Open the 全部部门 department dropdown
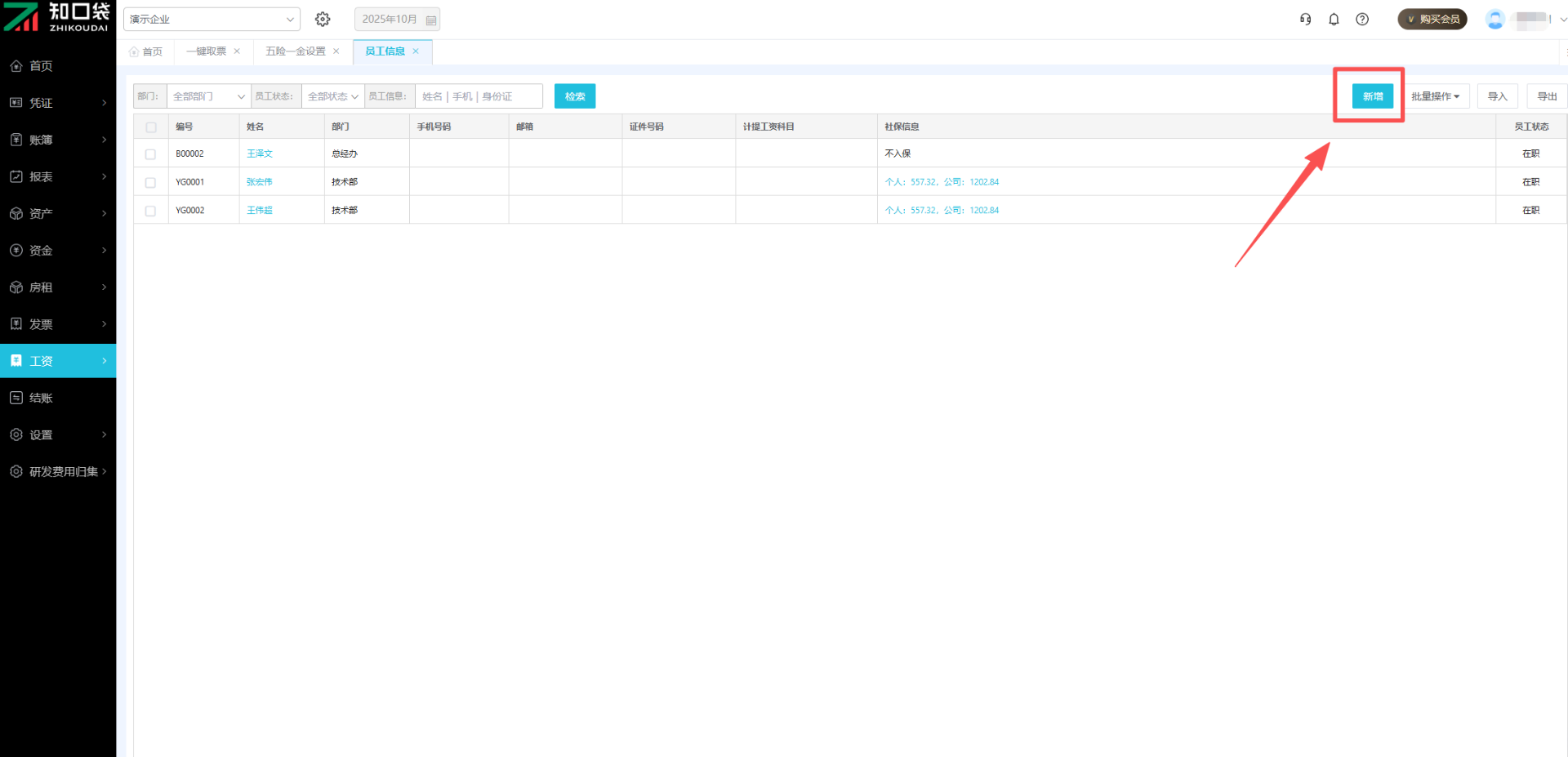Image resolution: width=1568 pixels, height=757 pixels. click(208, 96)
